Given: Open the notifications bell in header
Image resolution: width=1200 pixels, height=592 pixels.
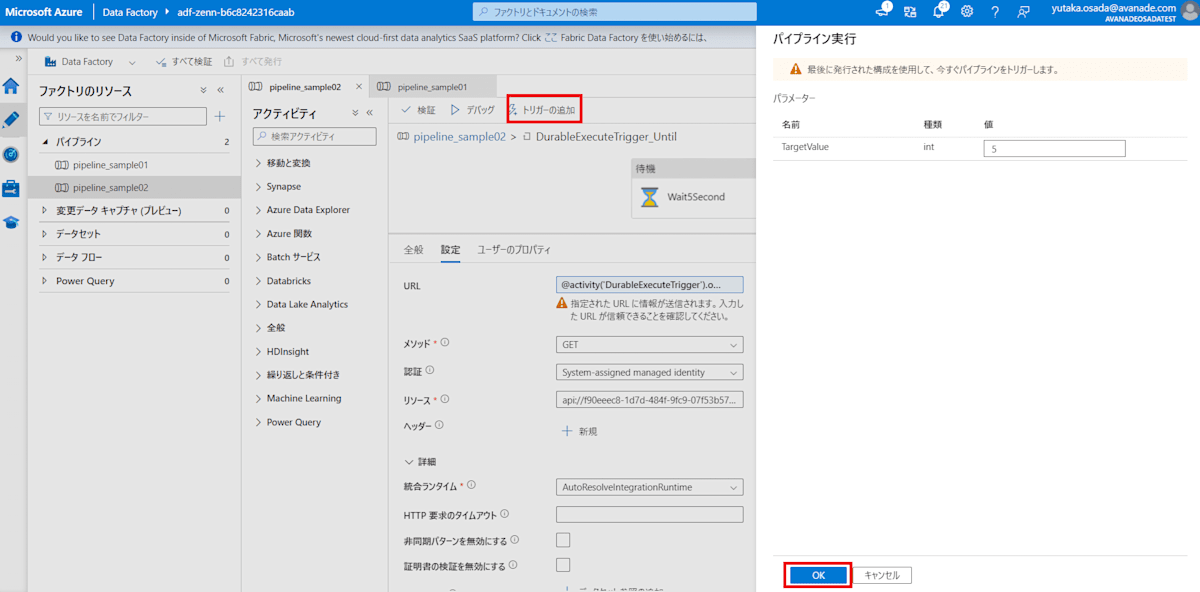Looking at the screenshot, I should 940,11.
